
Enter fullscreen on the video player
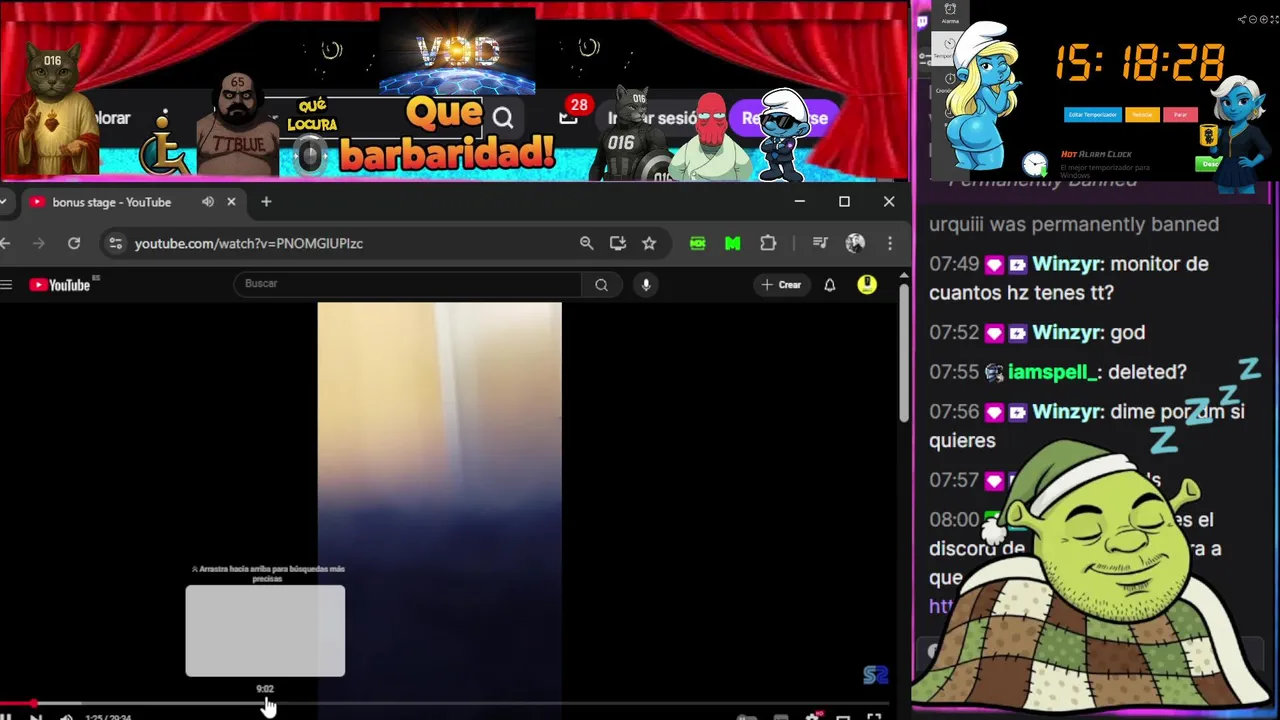click(x=874, y=717)
